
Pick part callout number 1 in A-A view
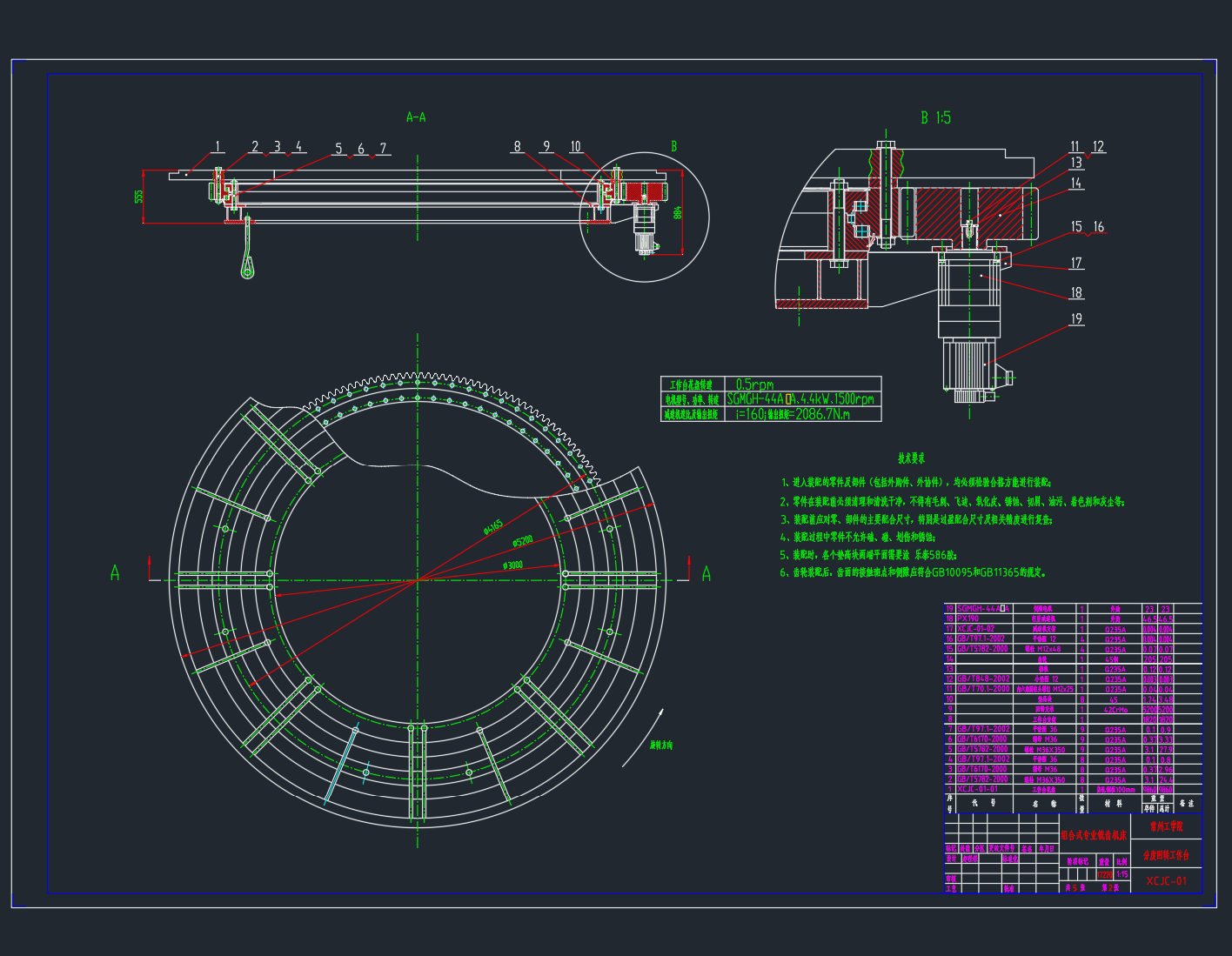point(218,147)
